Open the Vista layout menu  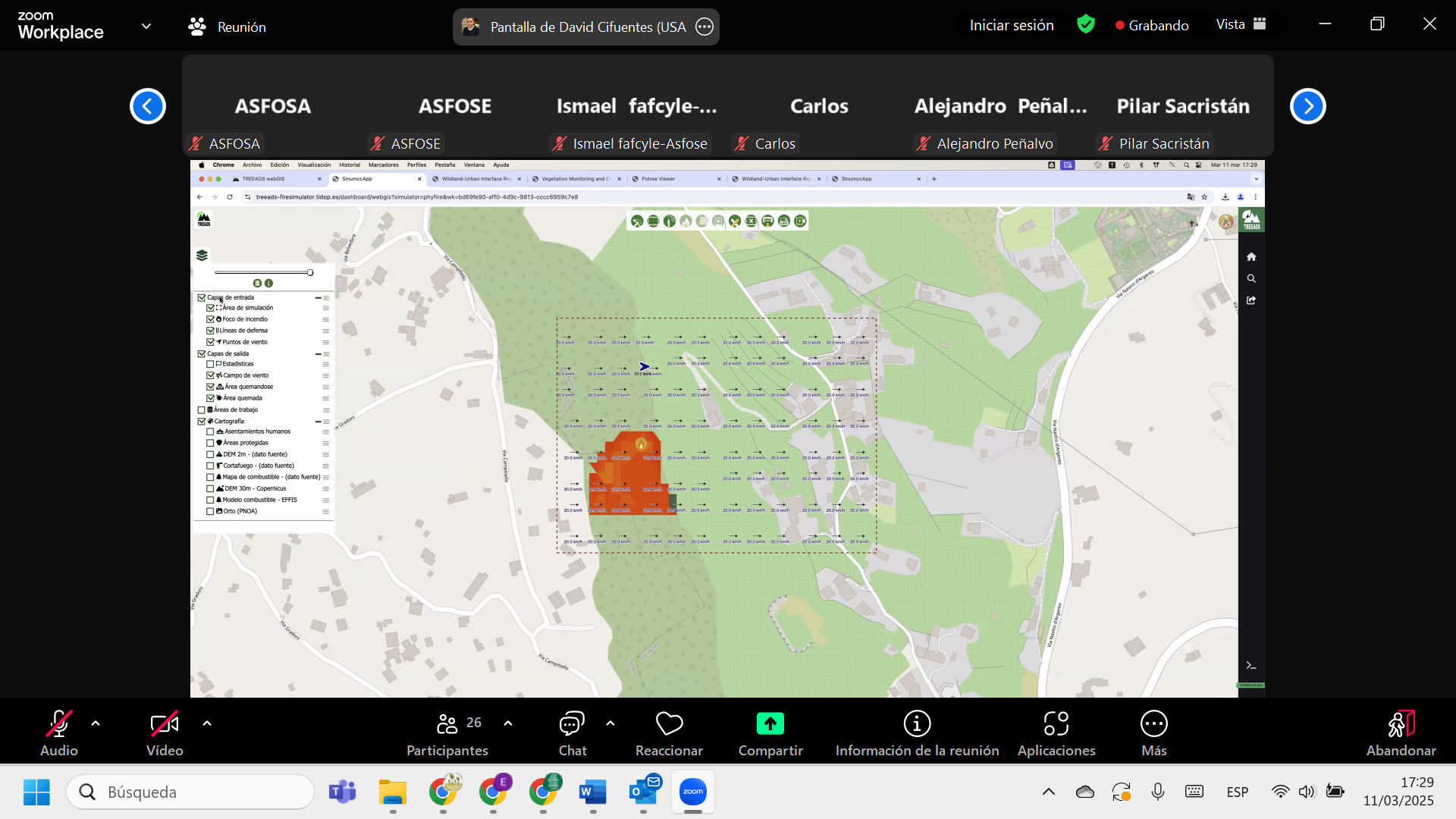click(x=1241, y=24)
